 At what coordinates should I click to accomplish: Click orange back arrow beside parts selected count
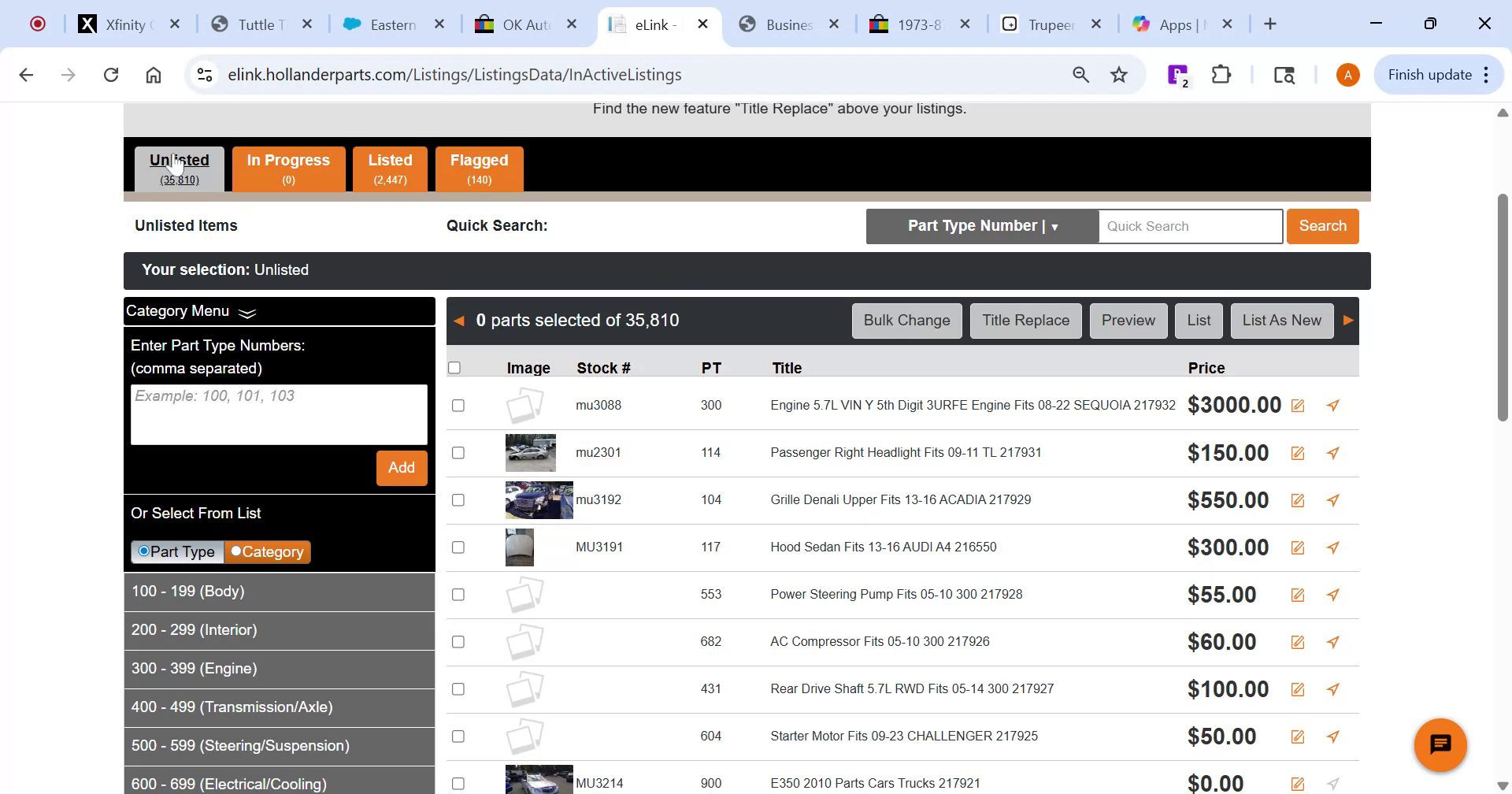(459, 320)
